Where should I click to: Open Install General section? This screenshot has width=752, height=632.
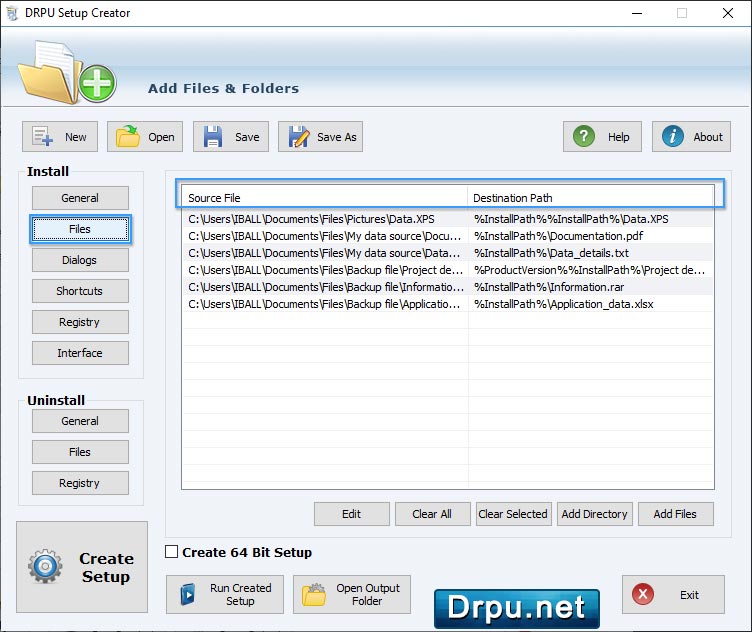coord(80,198)
